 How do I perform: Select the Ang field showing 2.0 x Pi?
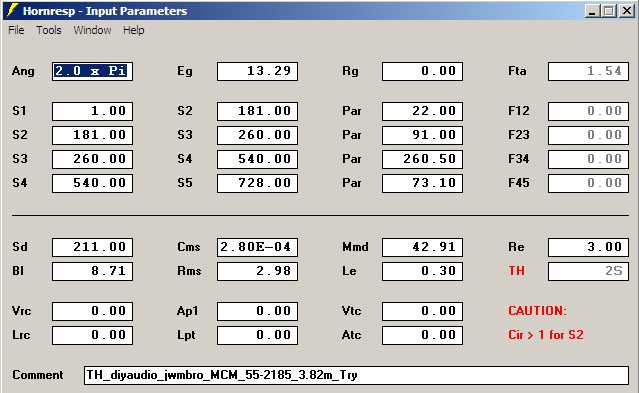[x=93, y=71]
